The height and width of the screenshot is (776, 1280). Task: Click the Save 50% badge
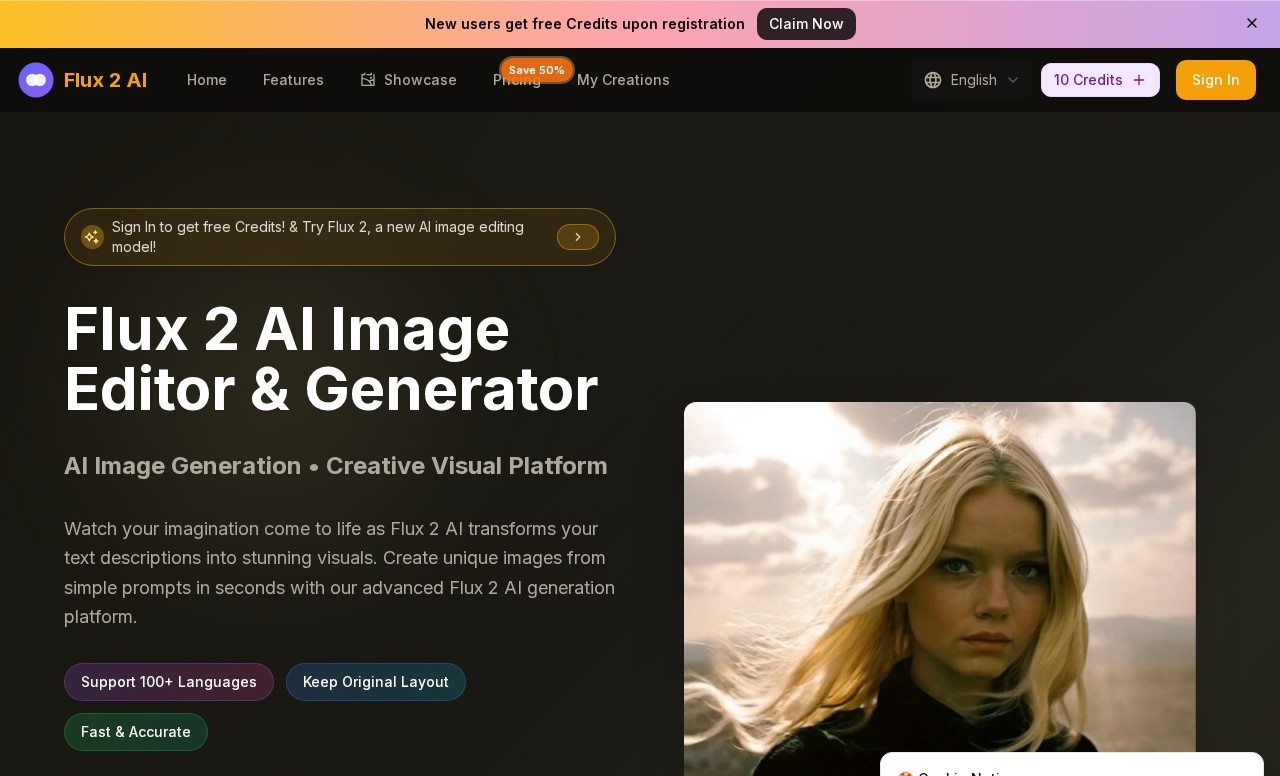[x=537, y=70]
